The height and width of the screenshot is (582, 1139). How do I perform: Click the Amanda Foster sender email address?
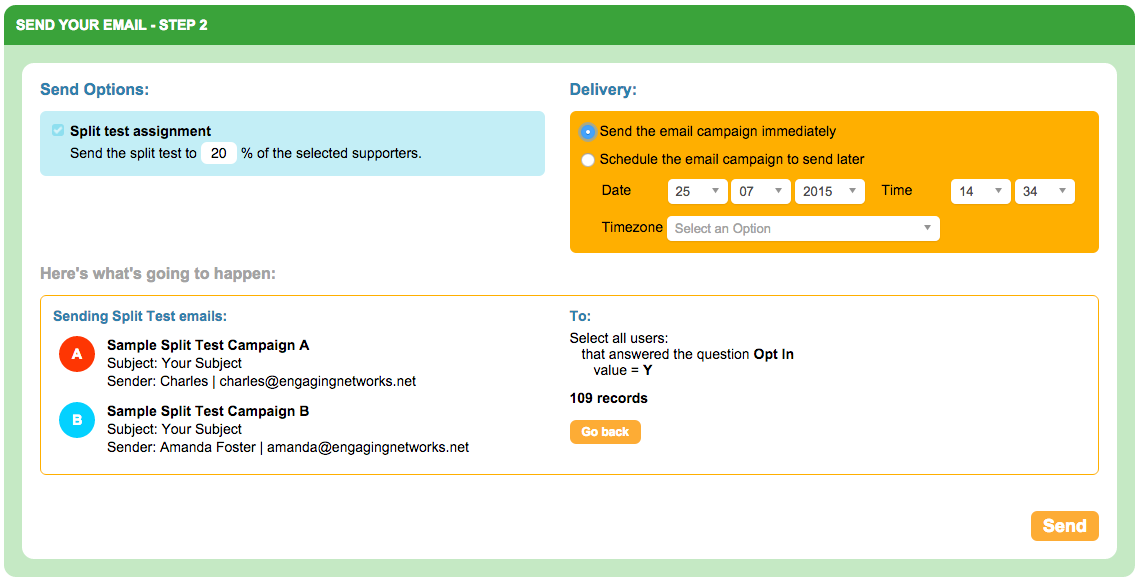tap(367, 447)
